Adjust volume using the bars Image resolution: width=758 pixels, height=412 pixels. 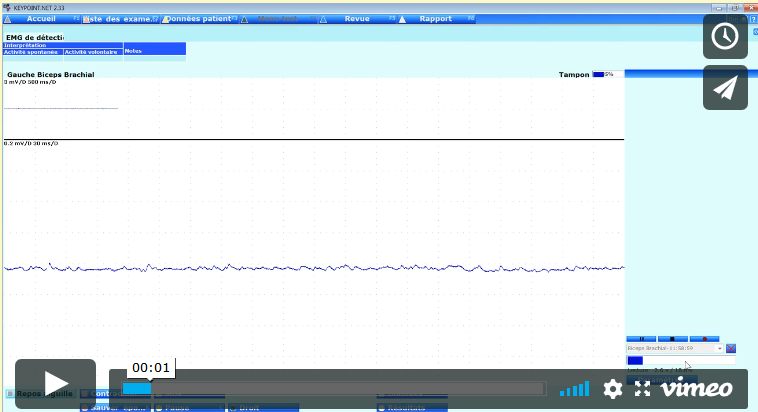574,389
